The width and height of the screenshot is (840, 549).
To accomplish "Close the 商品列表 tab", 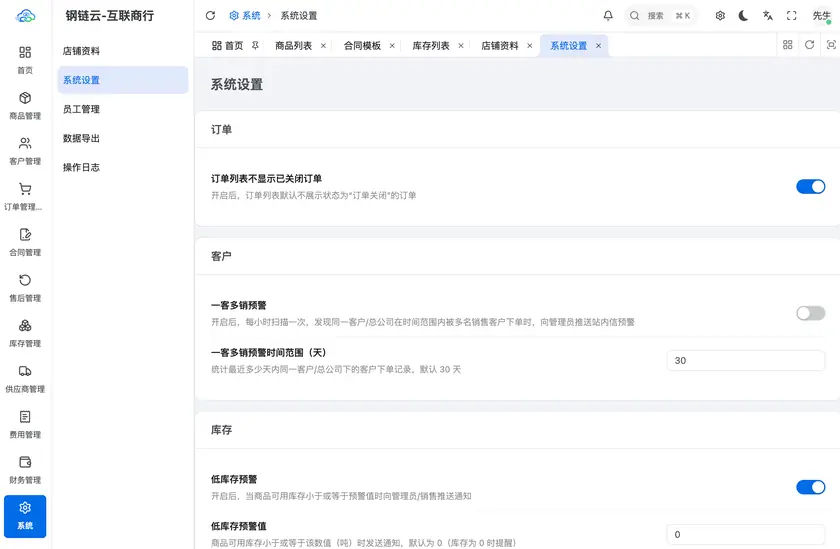I will click(324, 46).
